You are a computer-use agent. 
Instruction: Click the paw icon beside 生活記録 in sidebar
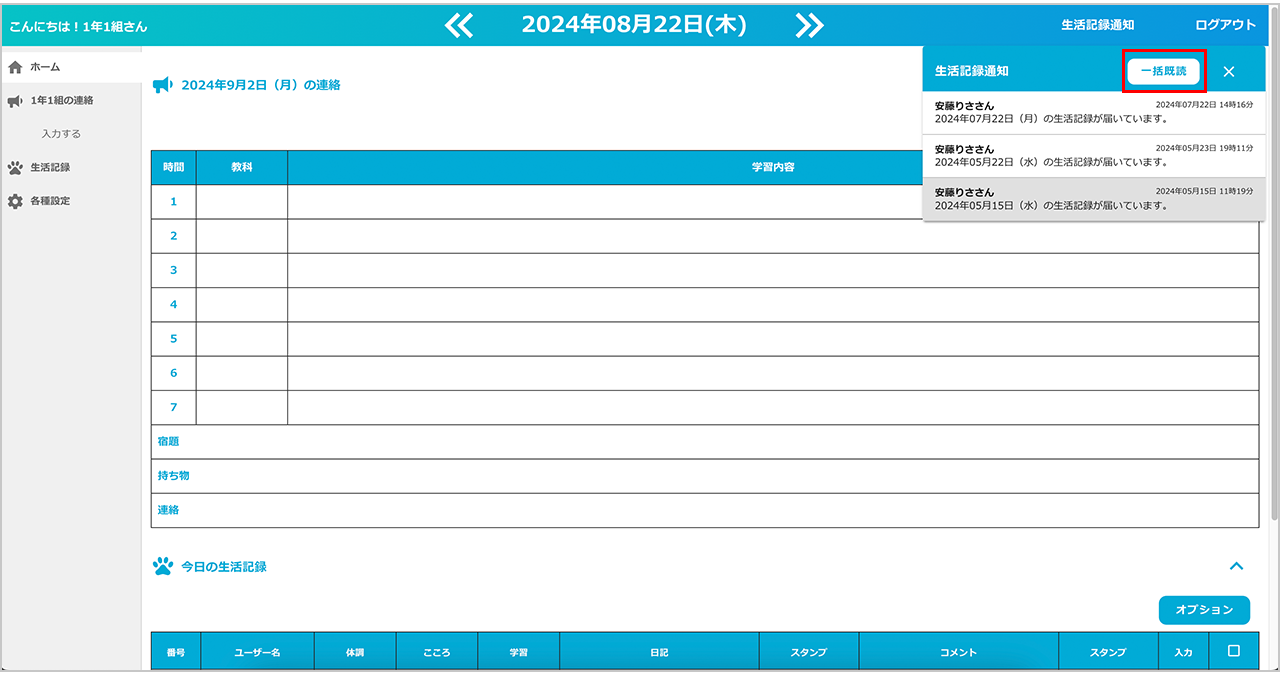tap(15, 168)
